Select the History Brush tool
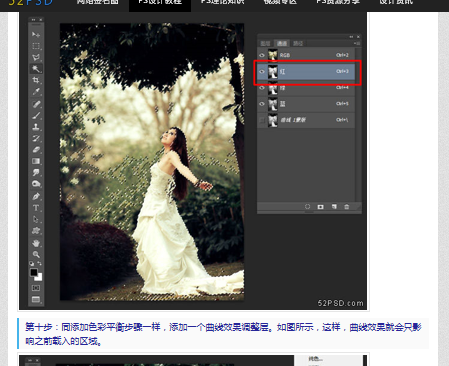 click(x=36, y=138)
